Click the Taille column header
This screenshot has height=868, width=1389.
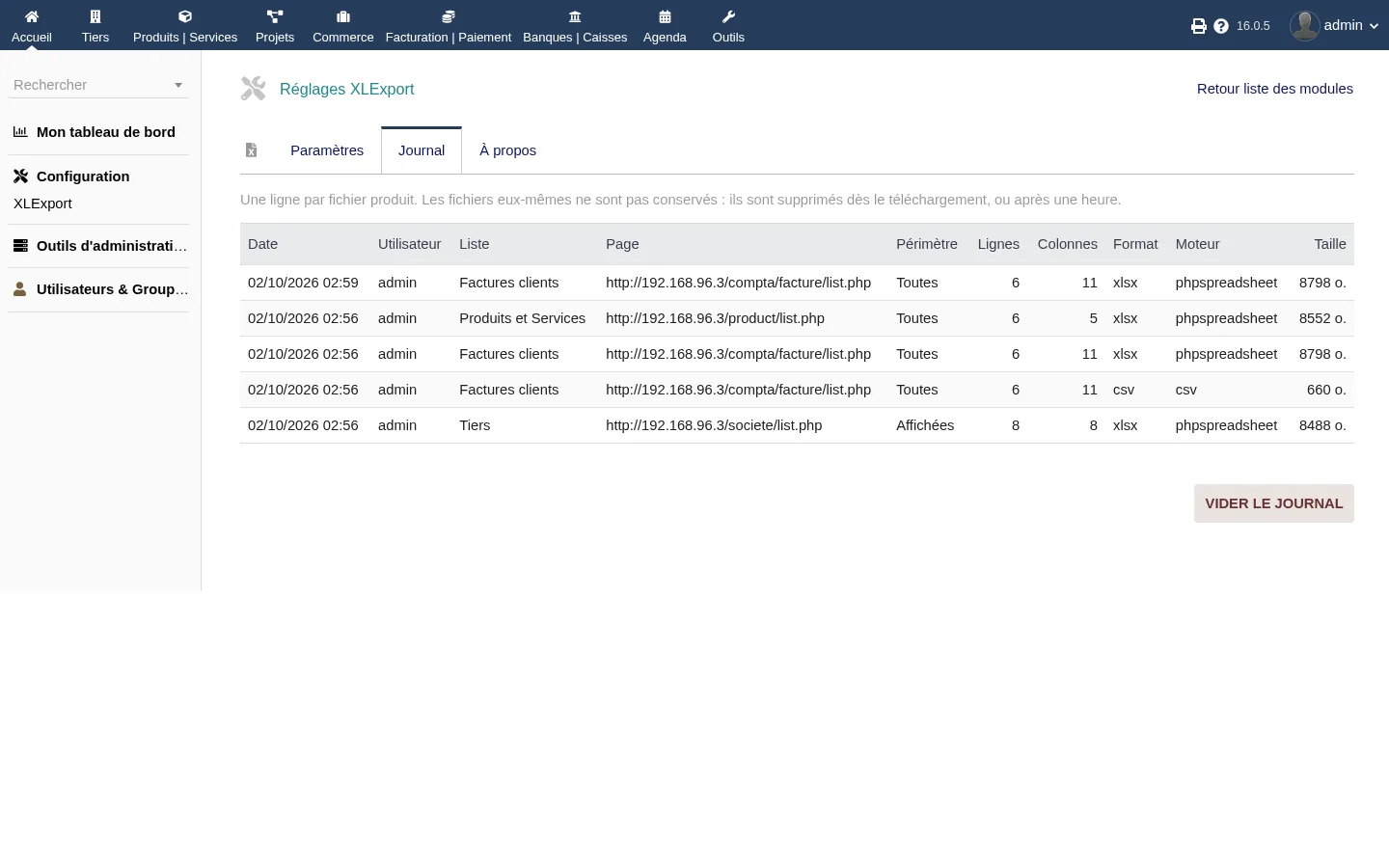click(x=1330, y=244)
